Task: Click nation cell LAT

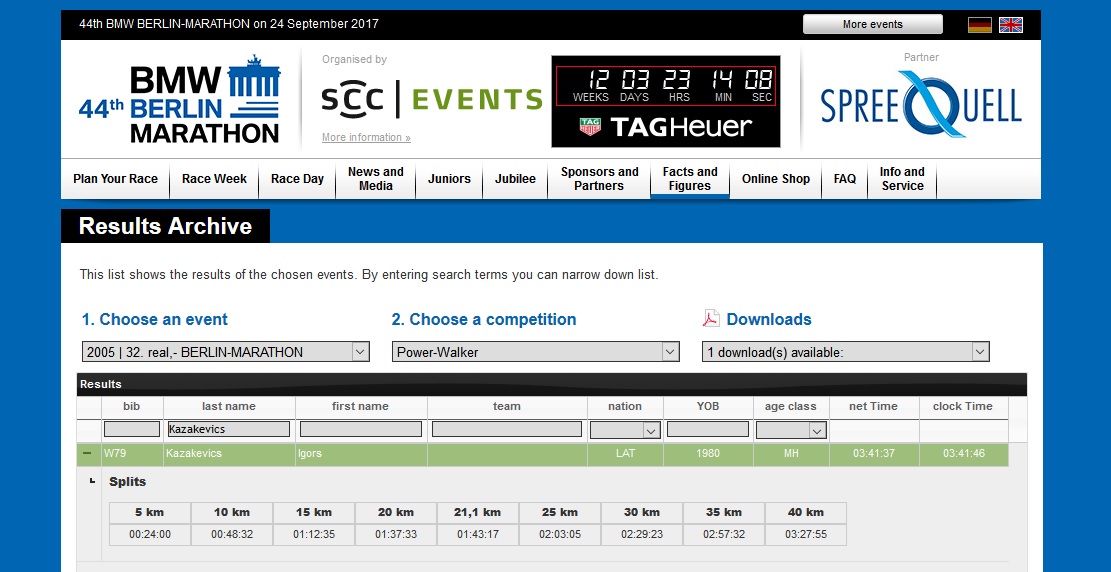Action: click(626, 454)
